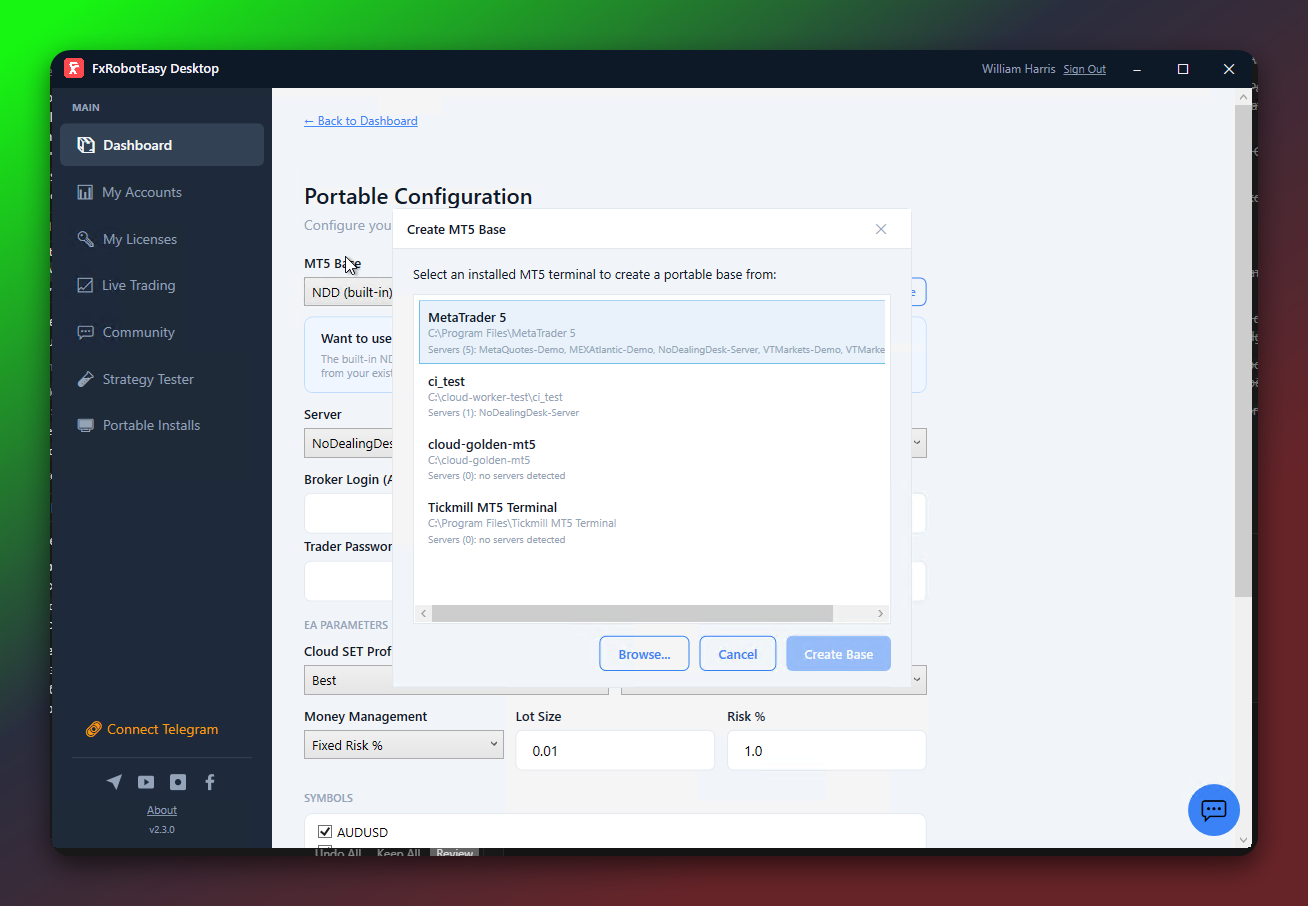1308x906 pixels.
Task: Follow the Back to Dashboard link
Action: coord(361,121)
